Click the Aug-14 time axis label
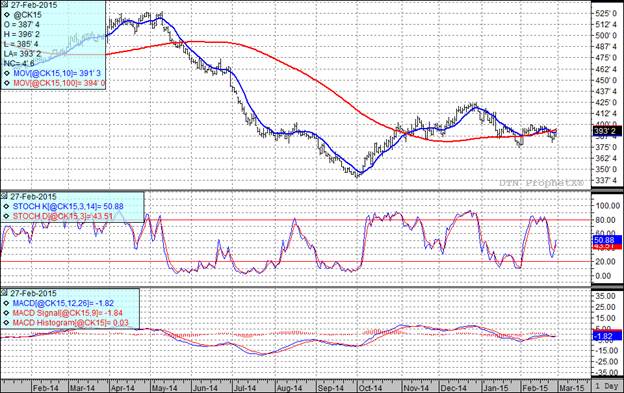The height and width of the screenshot is (393, 624). click(289, 387)
